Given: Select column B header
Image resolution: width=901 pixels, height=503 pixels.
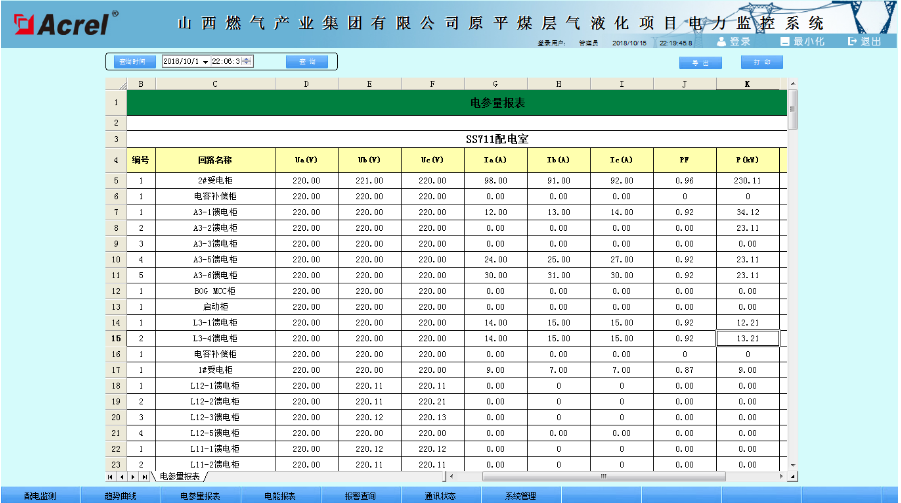Looking at the screenshot, I should coord(141,85).
